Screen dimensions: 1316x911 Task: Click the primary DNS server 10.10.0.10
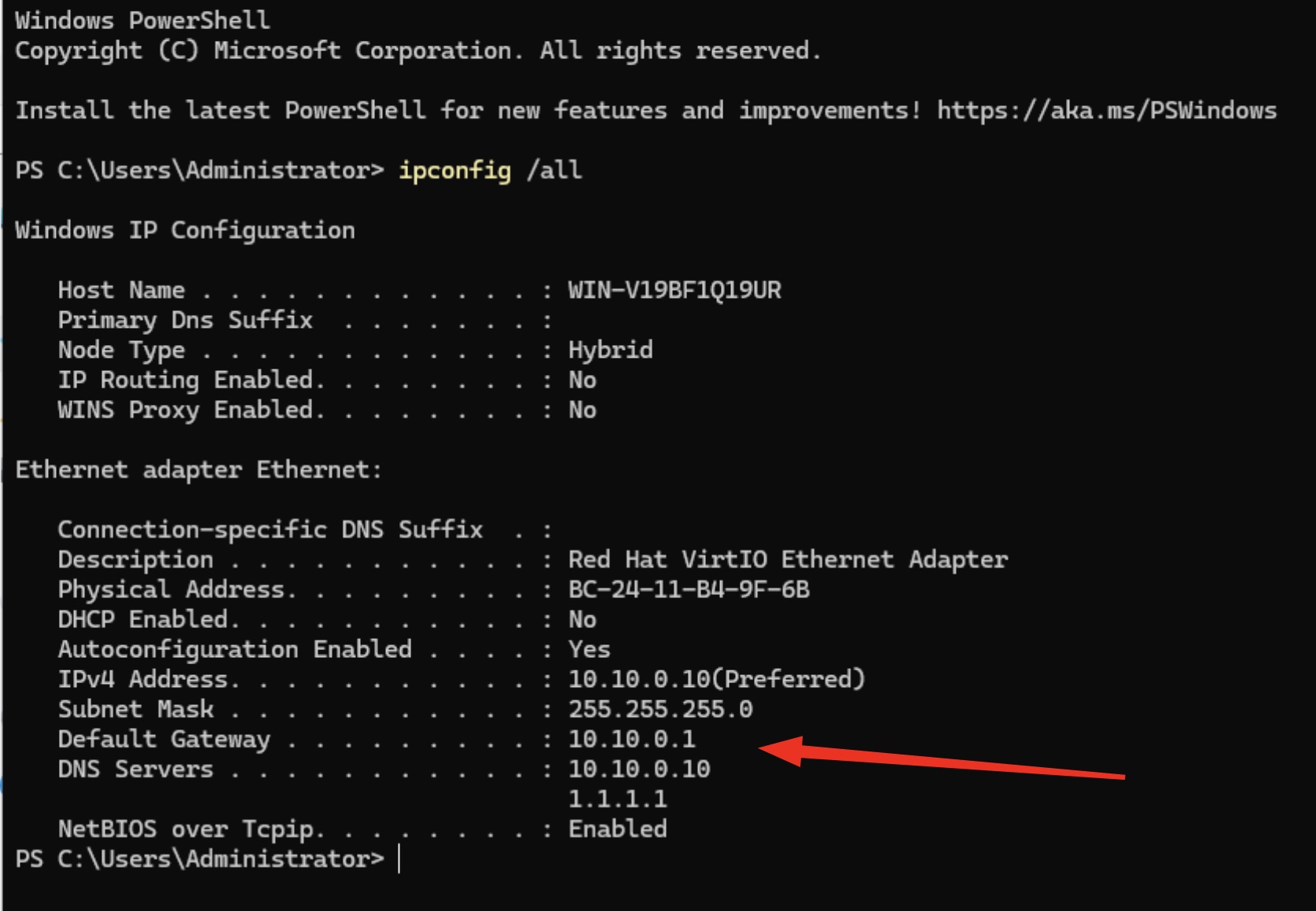point(639,769)
